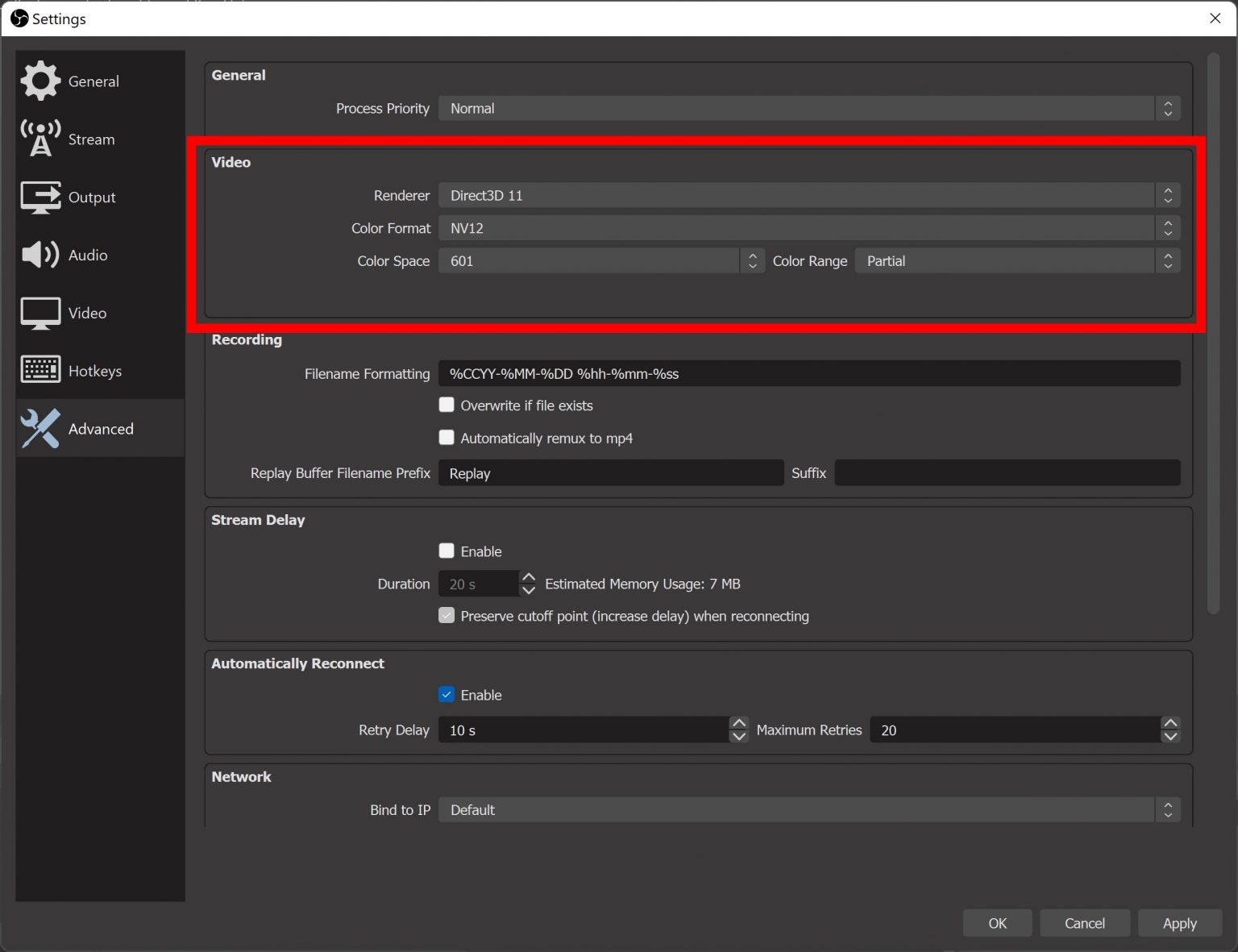The image size is (1238, 952).
Task: Disable Automatically Reconnect Enable checkbox
Action: [x=447, y=694]
